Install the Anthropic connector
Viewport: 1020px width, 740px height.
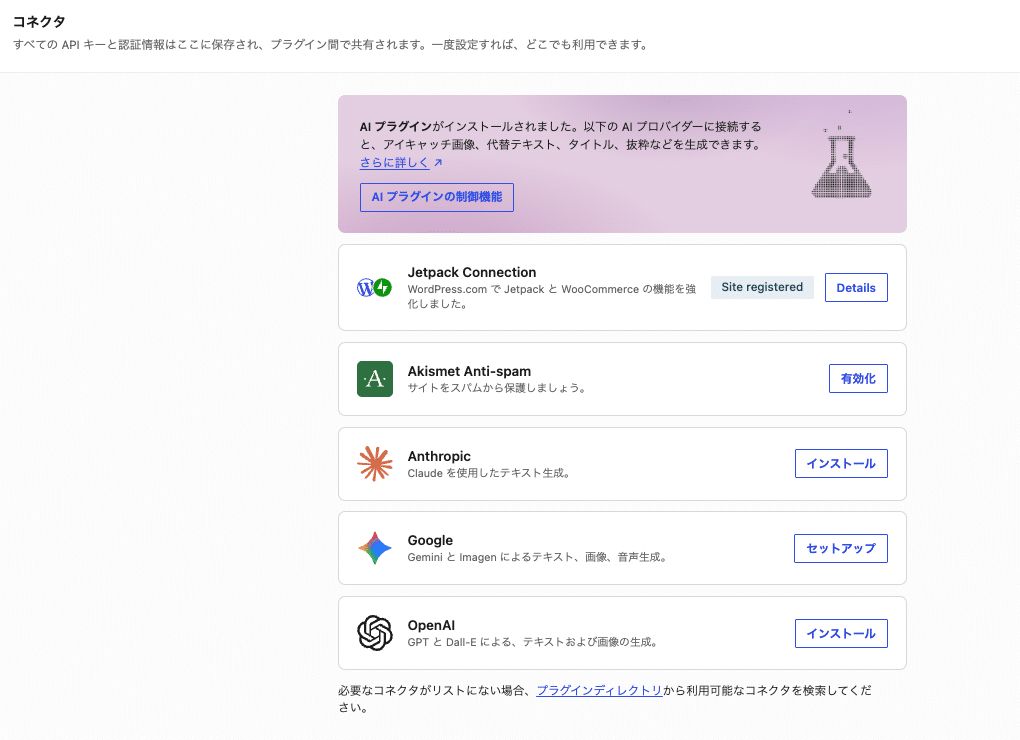point(841,464)
